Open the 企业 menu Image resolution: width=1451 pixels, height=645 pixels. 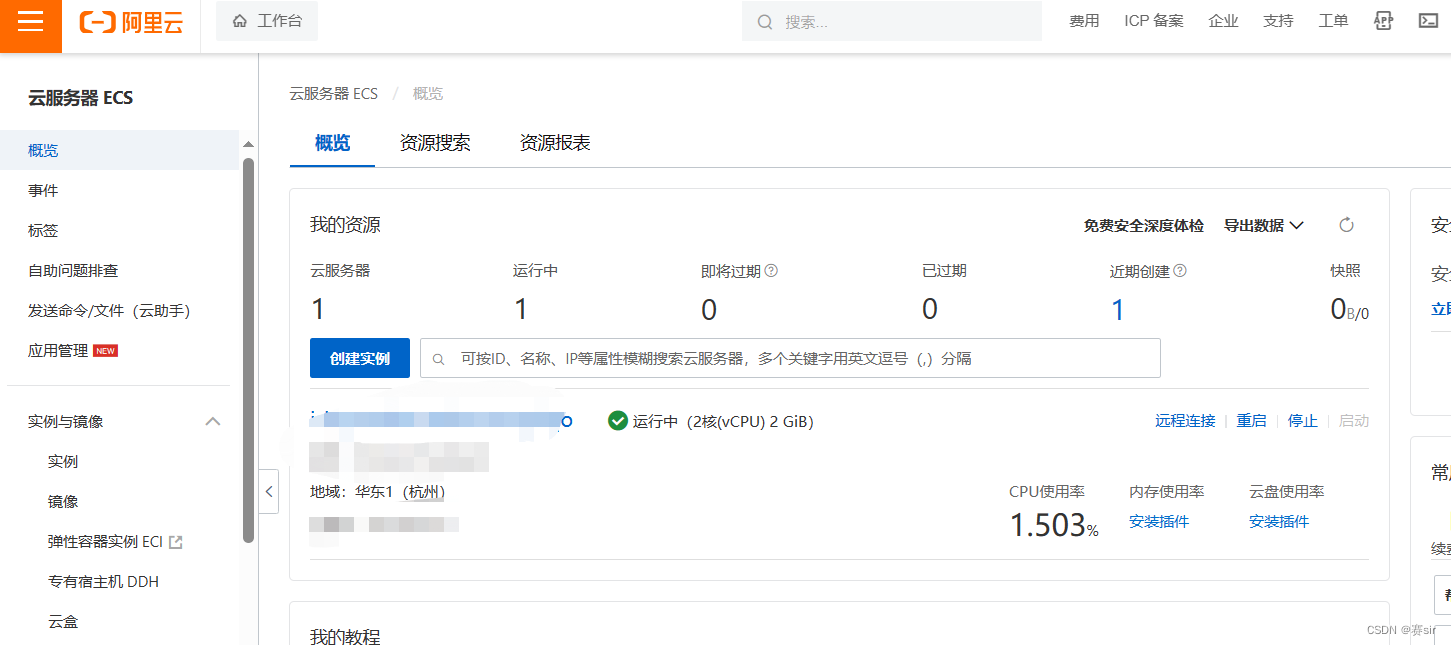click(x=1223, y=21)
